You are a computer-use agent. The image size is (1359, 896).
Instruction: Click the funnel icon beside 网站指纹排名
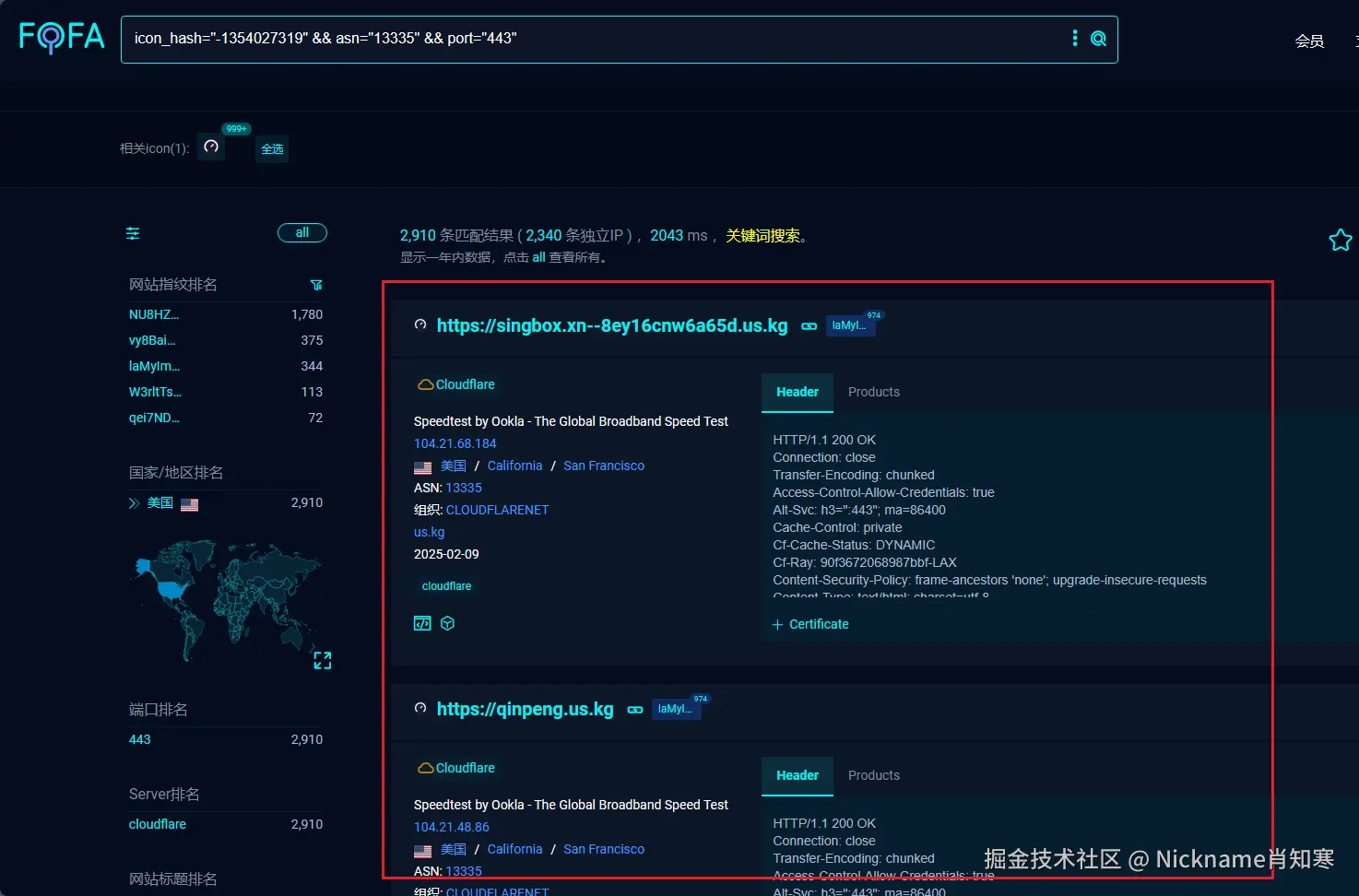[316, 285]
